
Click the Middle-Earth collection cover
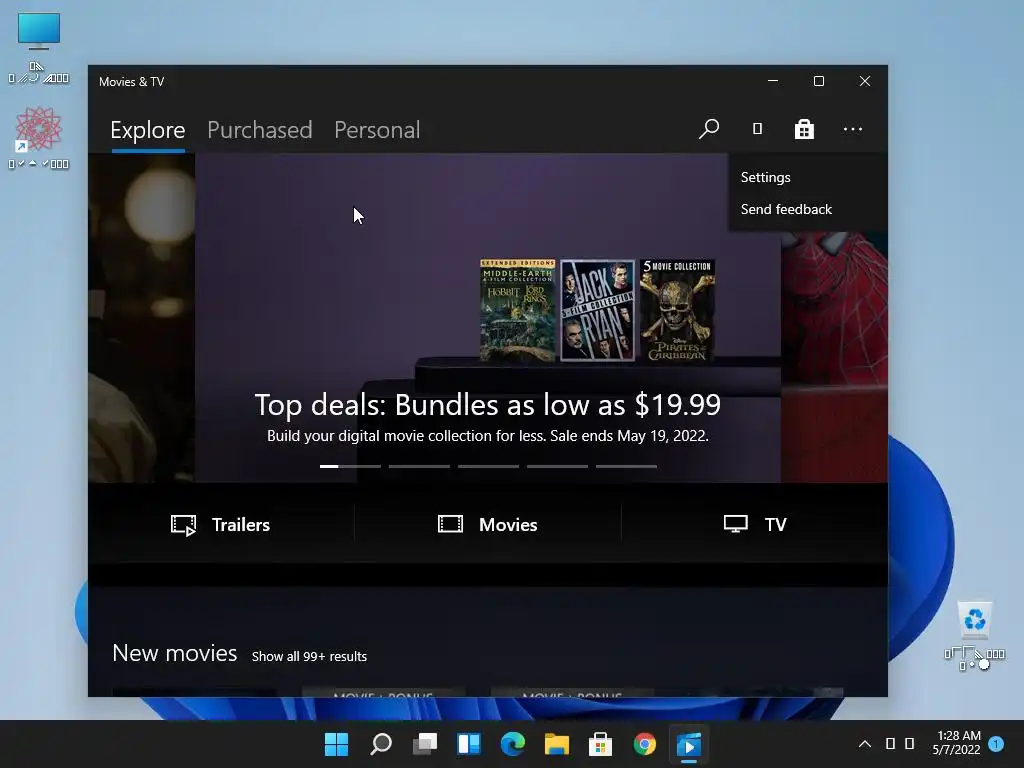[x=518, y=310]
